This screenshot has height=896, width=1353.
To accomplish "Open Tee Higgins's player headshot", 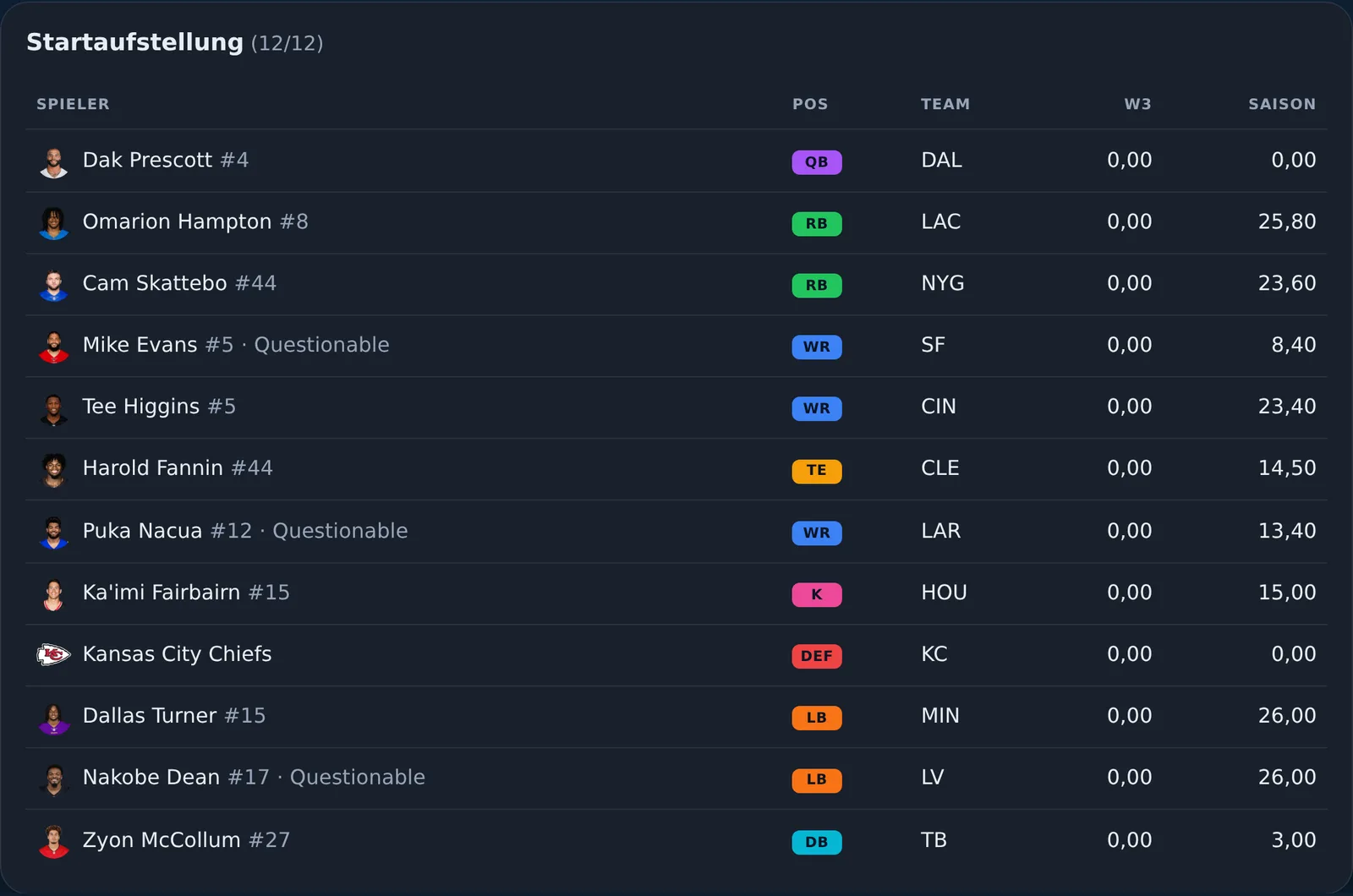I will (54, 408).
